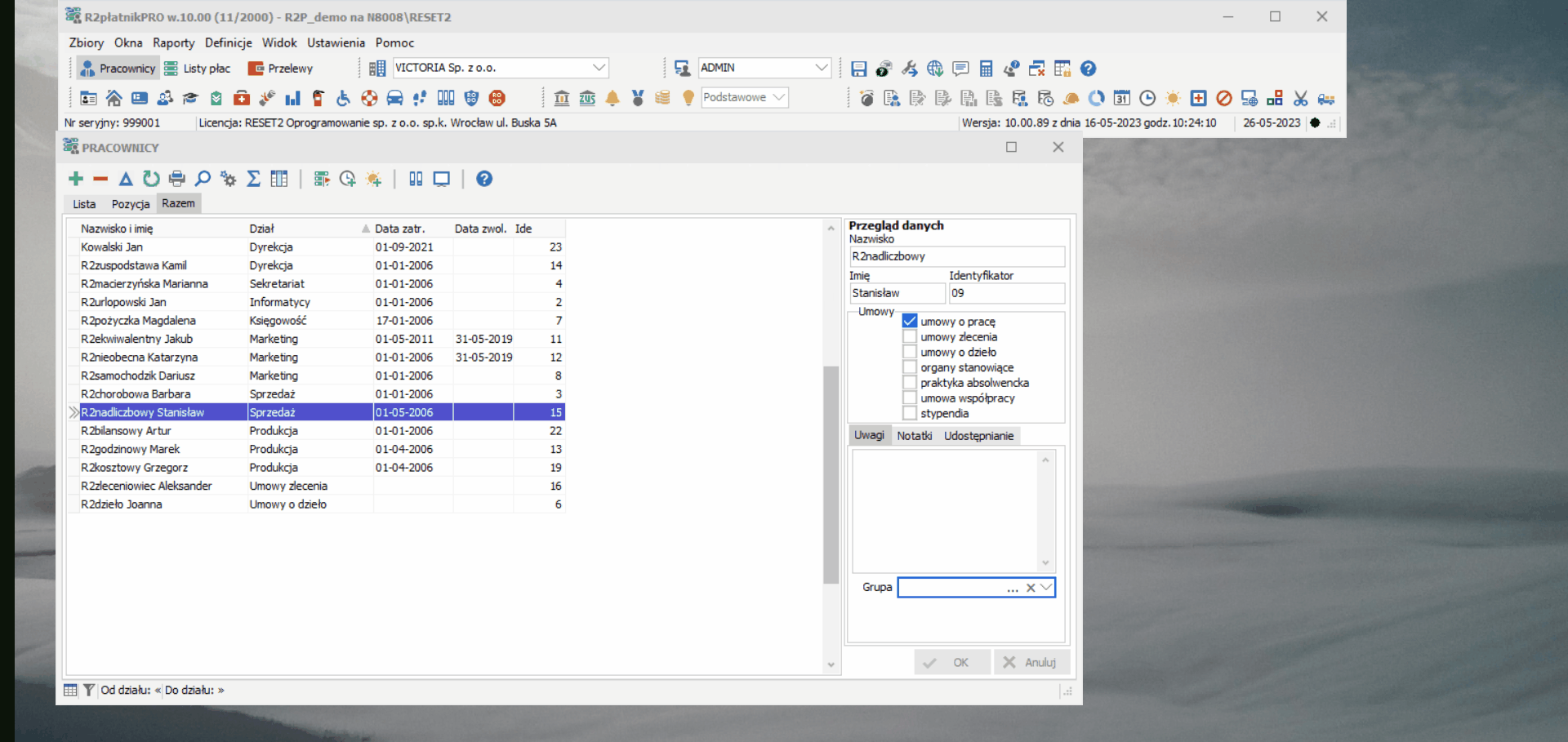Click the yellow bell icon

click(612, 98)
